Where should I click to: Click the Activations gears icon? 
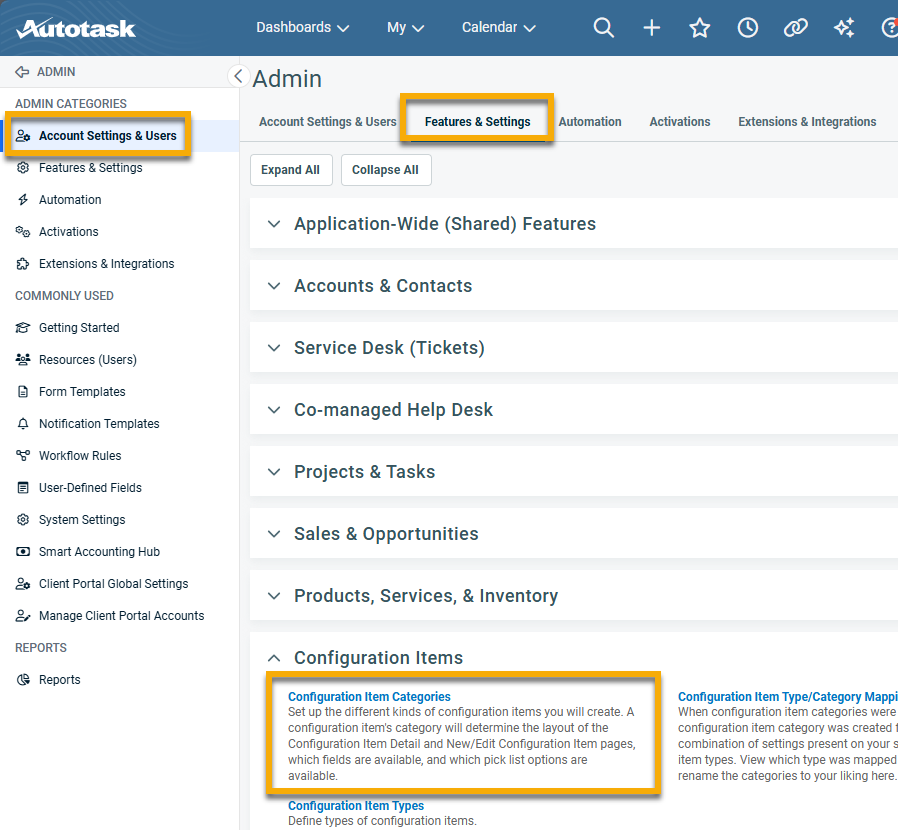[23, 231]
